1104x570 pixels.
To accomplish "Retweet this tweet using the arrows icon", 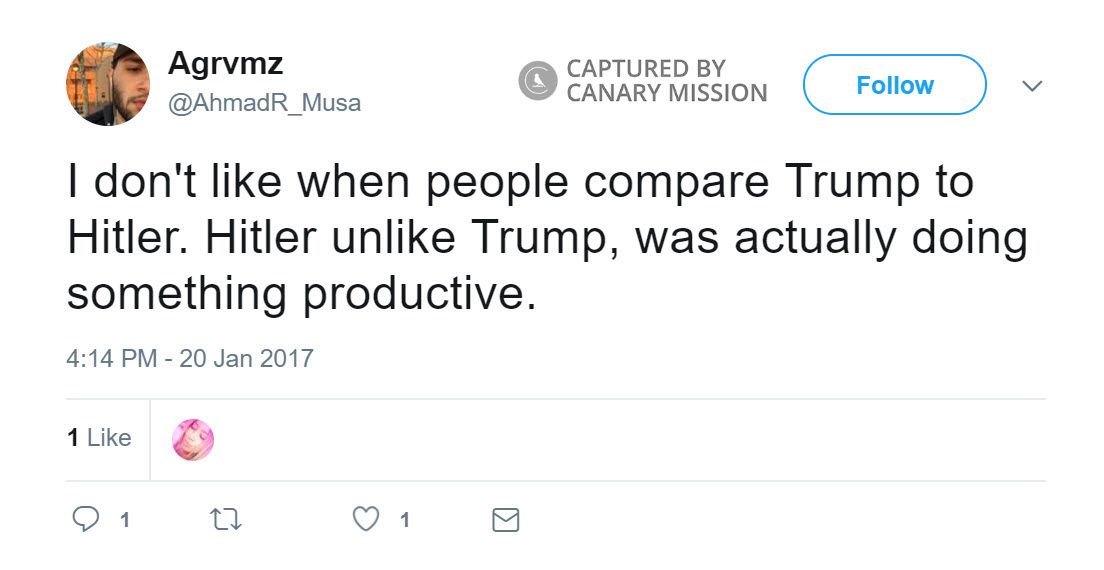I will pyautogui.click(x=229, y=520).
